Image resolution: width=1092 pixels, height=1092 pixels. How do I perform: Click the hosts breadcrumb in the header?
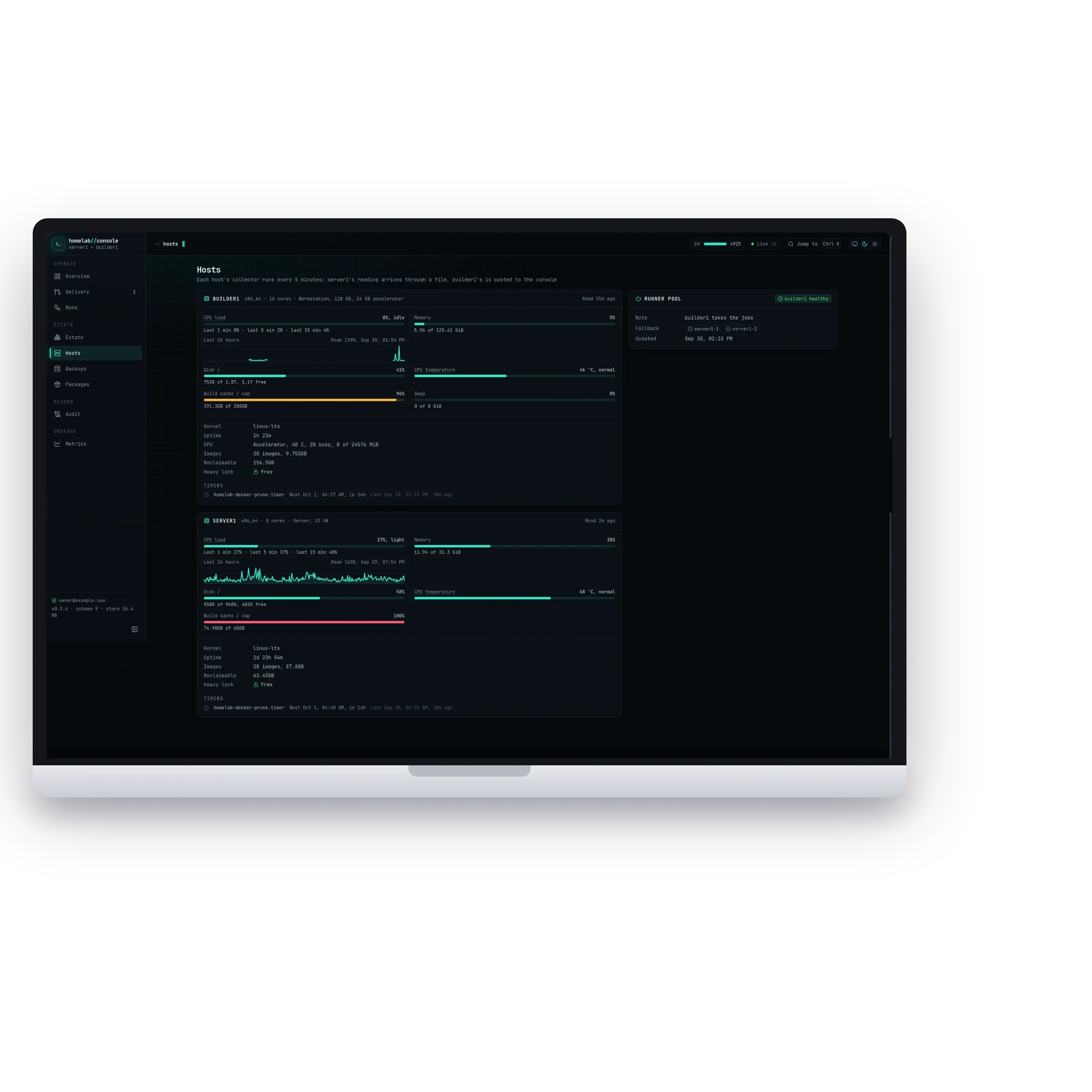(171, 244)
